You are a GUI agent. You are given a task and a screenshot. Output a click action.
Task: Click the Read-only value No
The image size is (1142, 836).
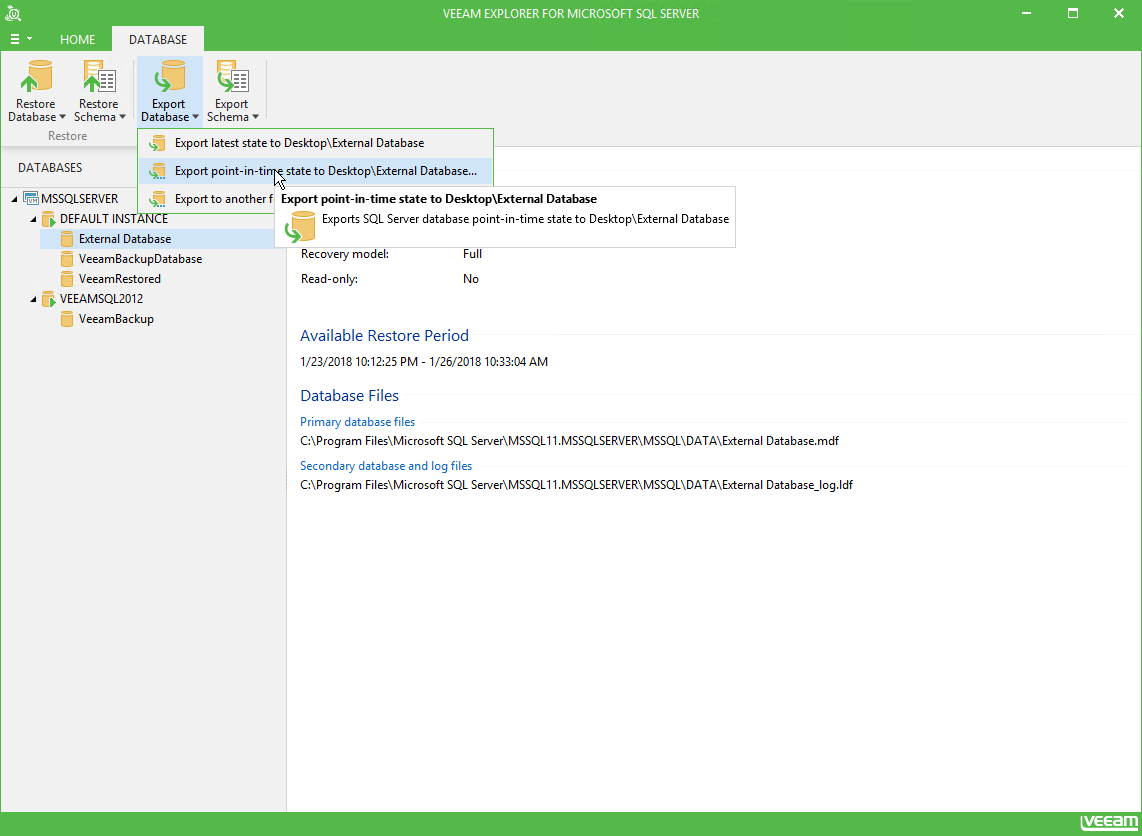pyautogui.click(x=470, y=279)
